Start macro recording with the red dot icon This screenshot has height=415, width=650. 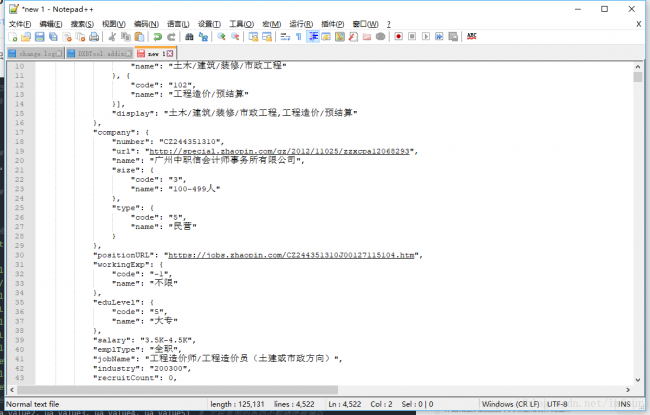point(398,36)
